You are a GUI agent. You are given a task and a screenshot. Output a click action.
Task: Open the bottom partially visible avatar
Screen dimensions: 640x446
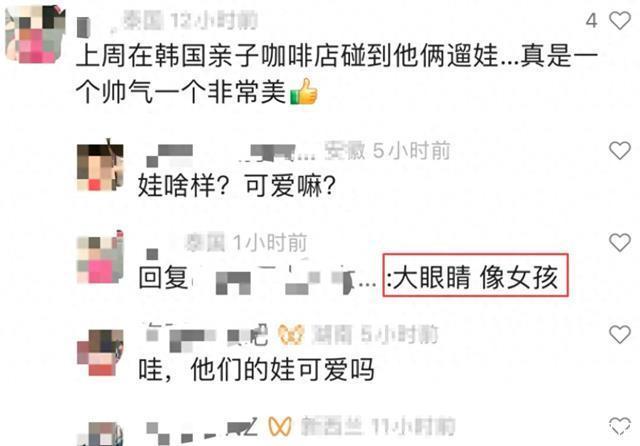pyautogui.click(x=100, y=434)
